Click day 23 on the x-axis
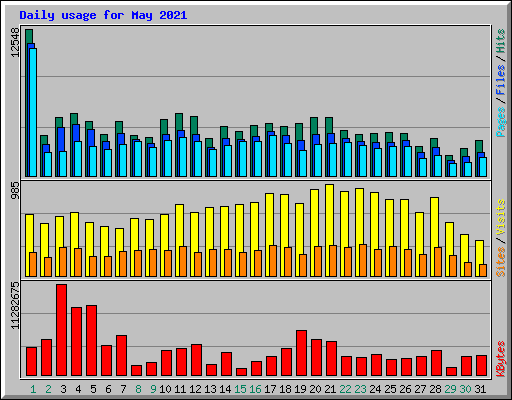 pos(360,389)
